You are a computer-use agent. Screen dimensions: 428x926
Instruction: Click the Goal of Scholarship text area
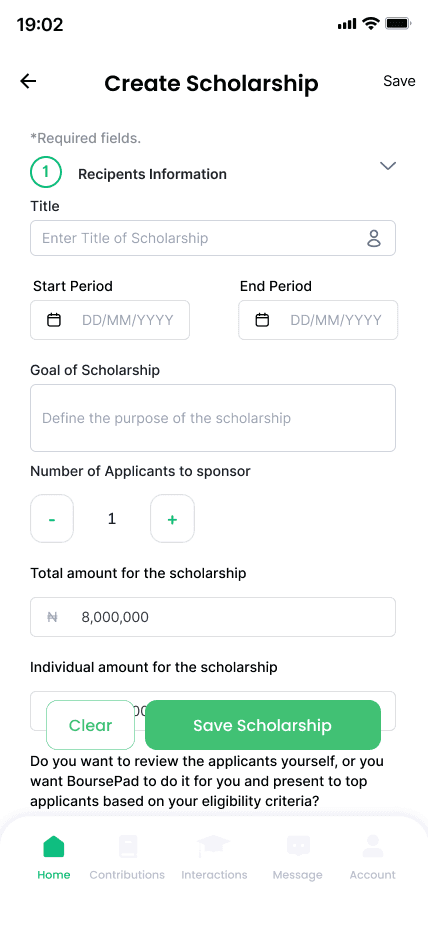click(213, 418)
